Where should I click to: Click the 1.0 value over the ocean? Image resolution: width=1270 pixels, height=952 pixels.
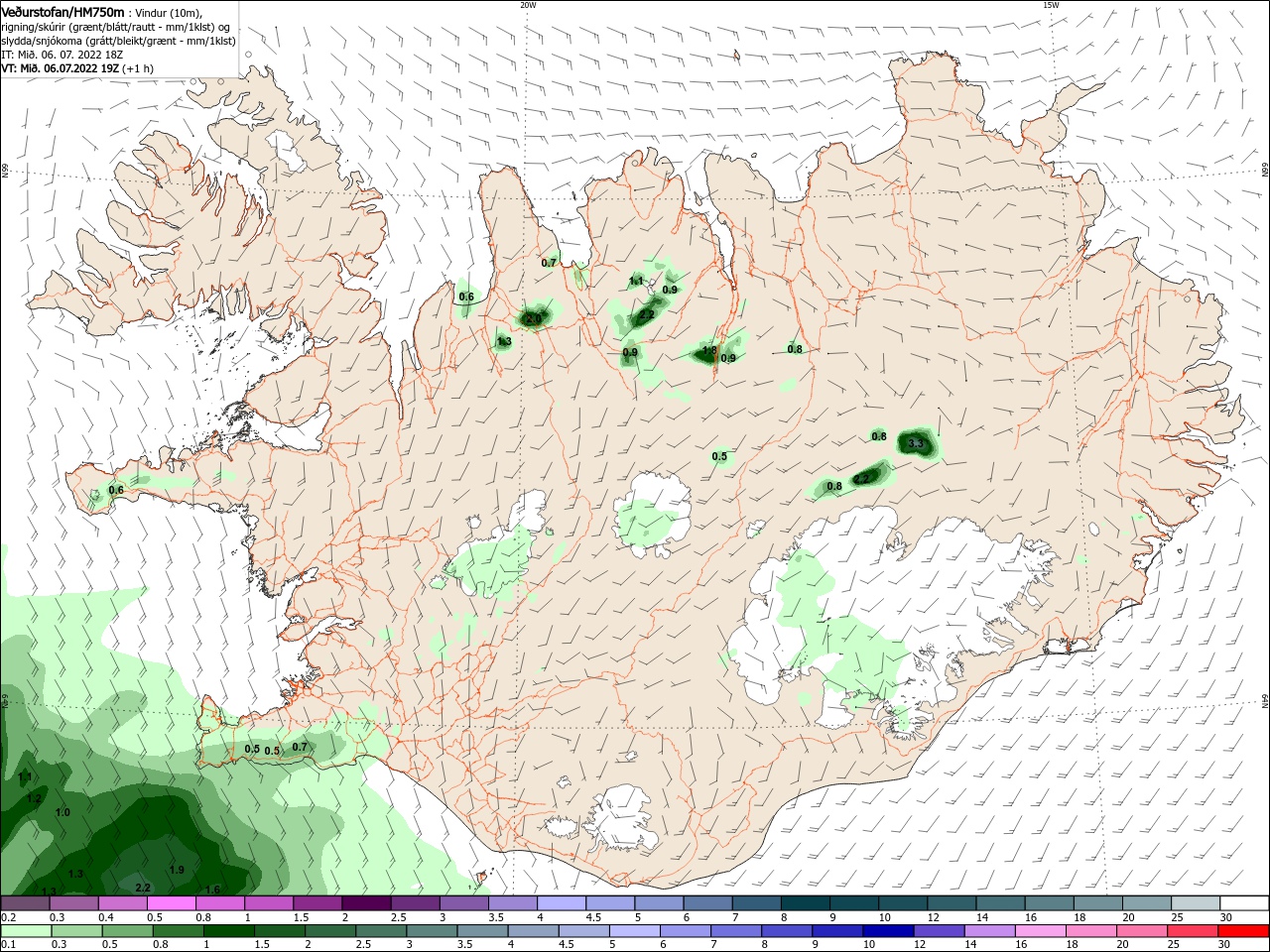point(63,812)
